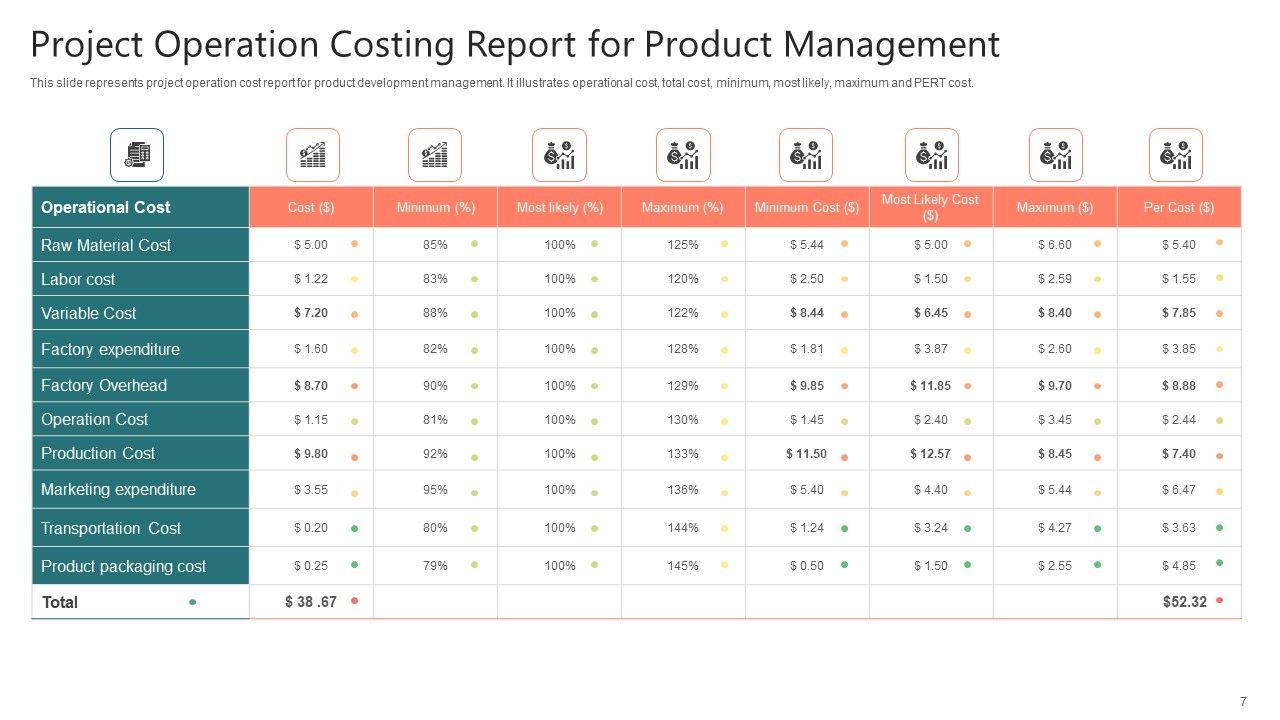Select the icon above the Maximum (%) column

tap(683, 155)
